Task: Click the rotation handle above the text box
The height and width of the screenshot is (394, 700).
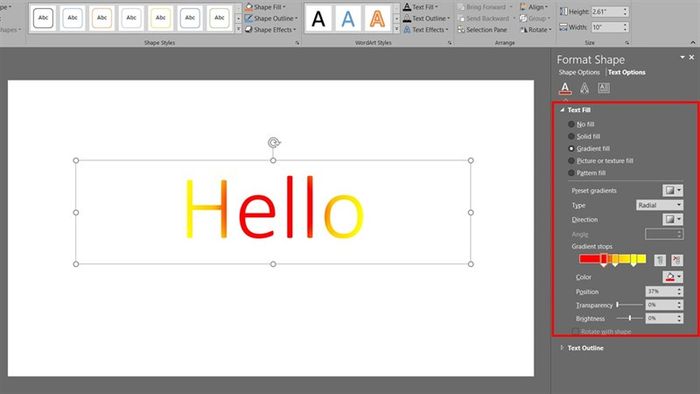Action: tap(274, 142)
